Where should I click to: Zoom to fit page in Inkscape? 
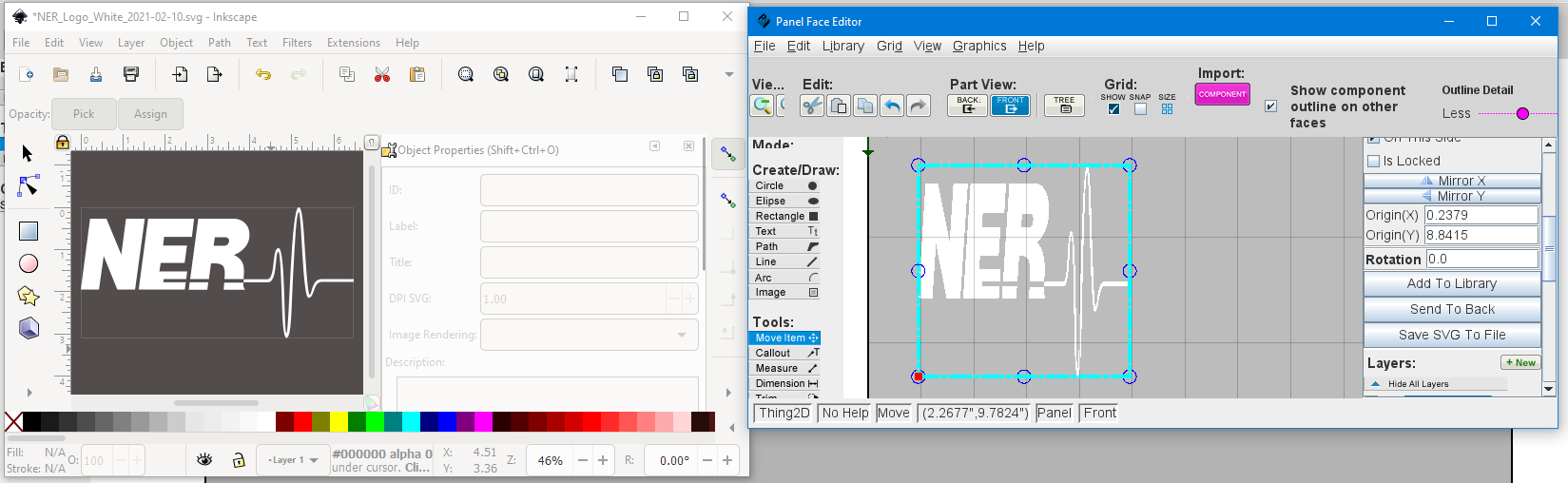coord(536,75)
